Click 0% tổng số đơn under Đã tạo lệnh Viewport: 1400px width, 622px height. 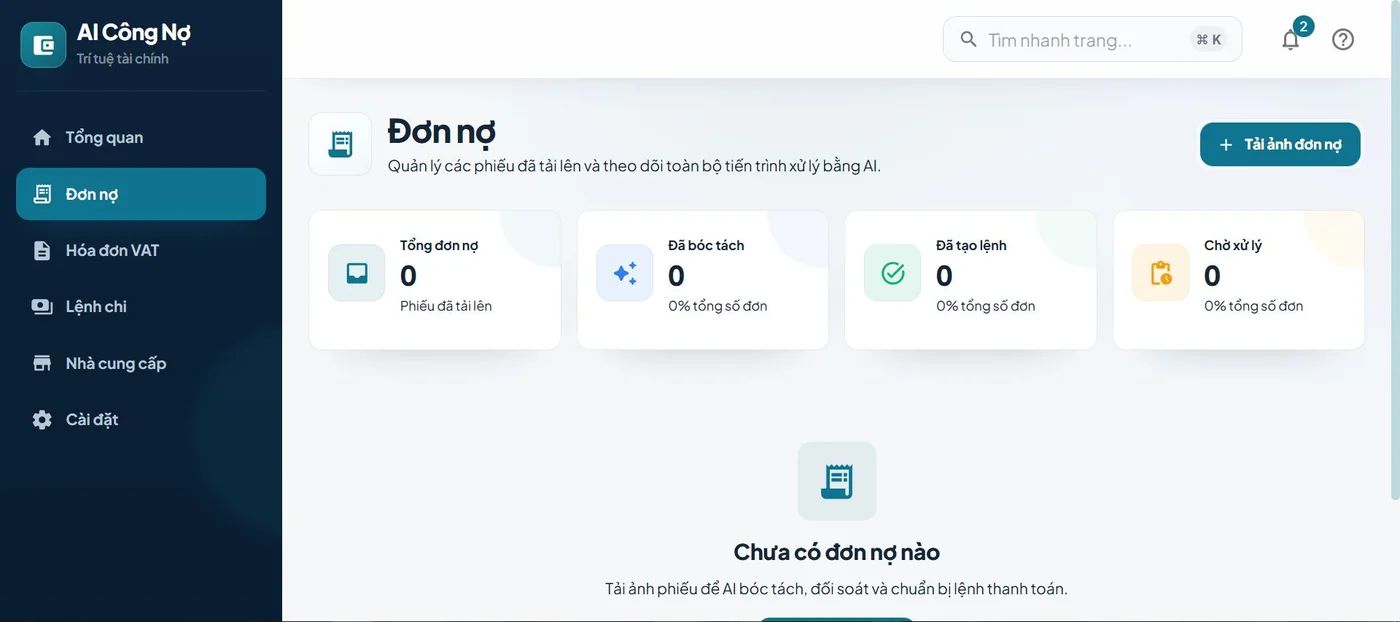tap(986, 306)
